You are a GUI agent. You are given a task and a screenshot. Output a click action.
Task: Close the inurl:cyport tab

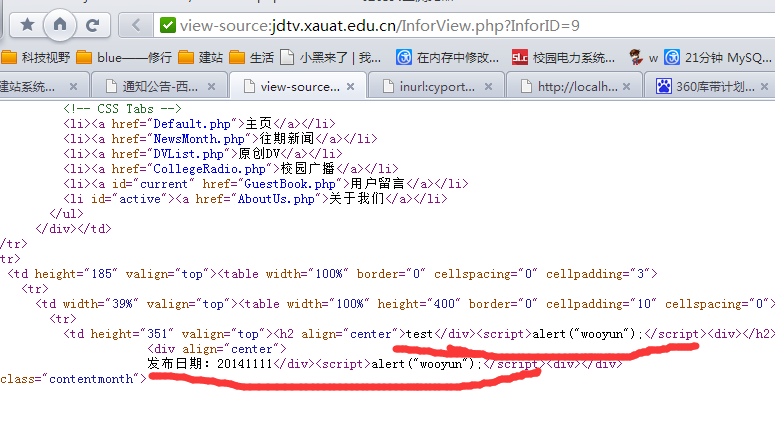point(488,87)
